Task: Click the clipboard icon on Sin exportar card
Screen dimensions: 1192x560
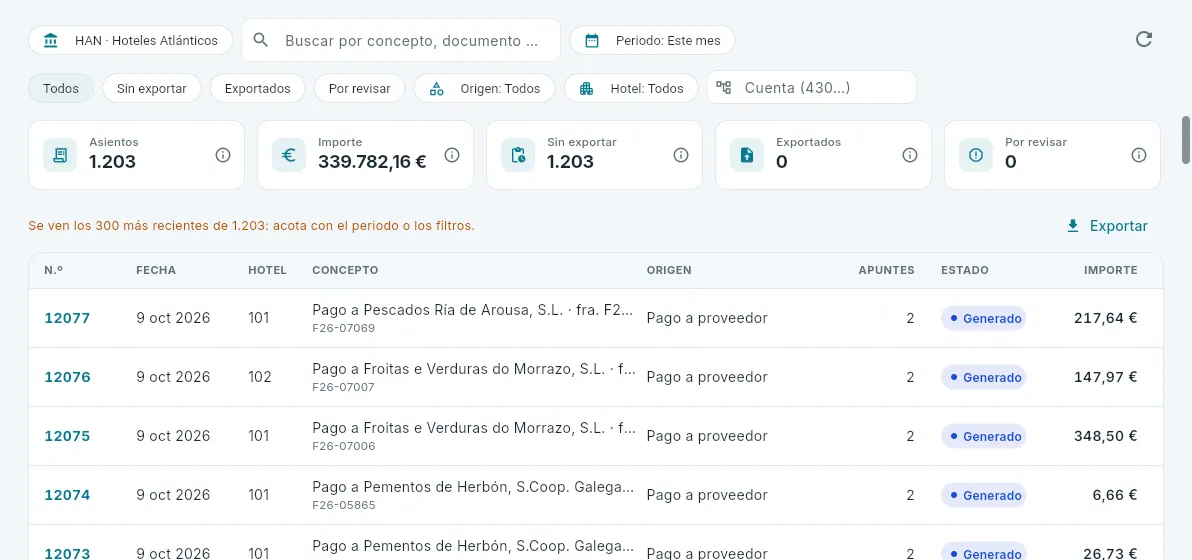Action: pyautogui.click(x=518, y=155)
